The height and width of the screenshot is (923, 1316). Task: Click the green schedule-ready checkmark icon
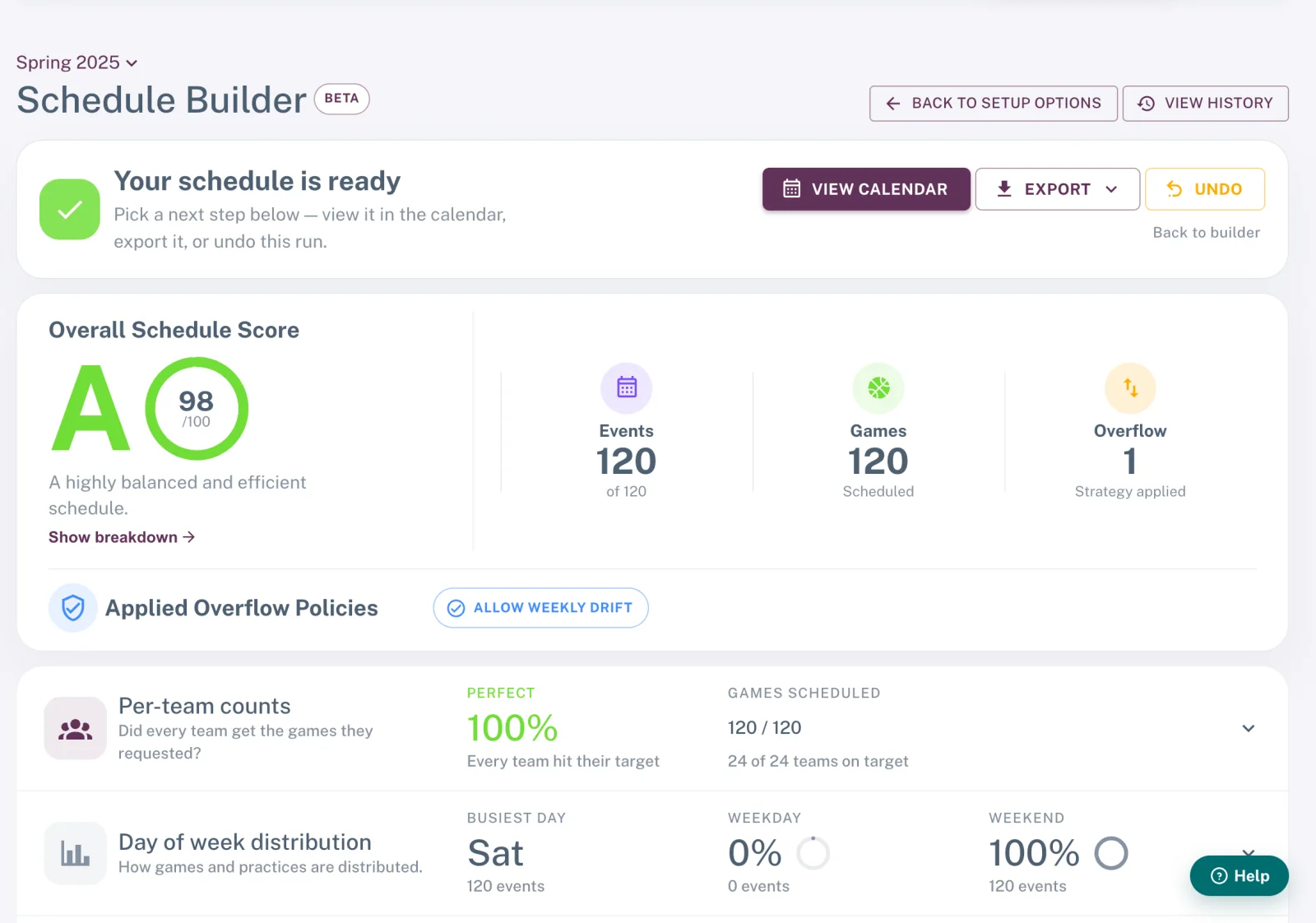pyautogui.click(x=70, y=210)
